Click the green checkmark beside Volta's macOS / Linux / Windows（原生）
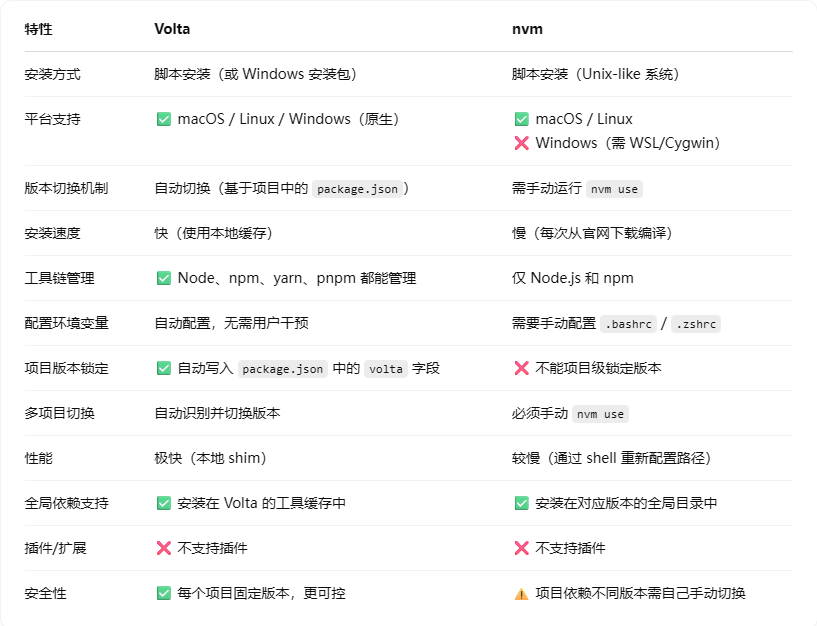The width and height of the screenshot is (817, 626). point(164,120)
